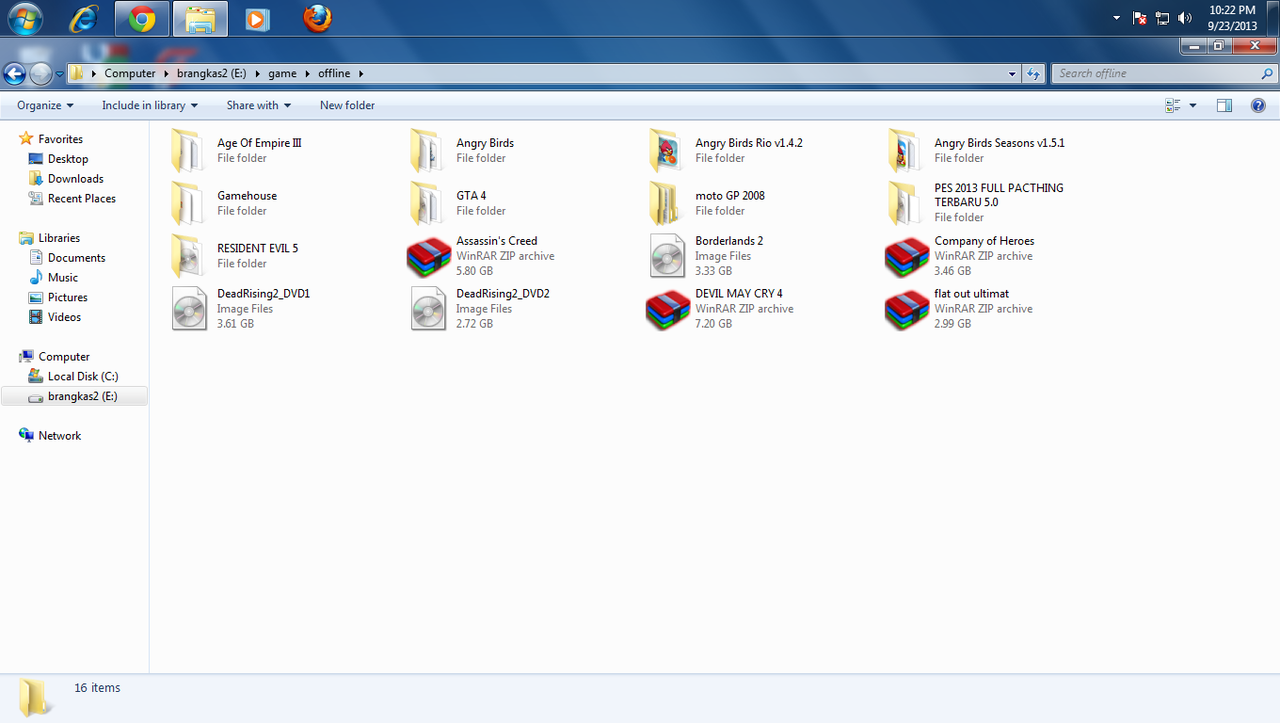Open the Angry Birds folder icon

427,151
